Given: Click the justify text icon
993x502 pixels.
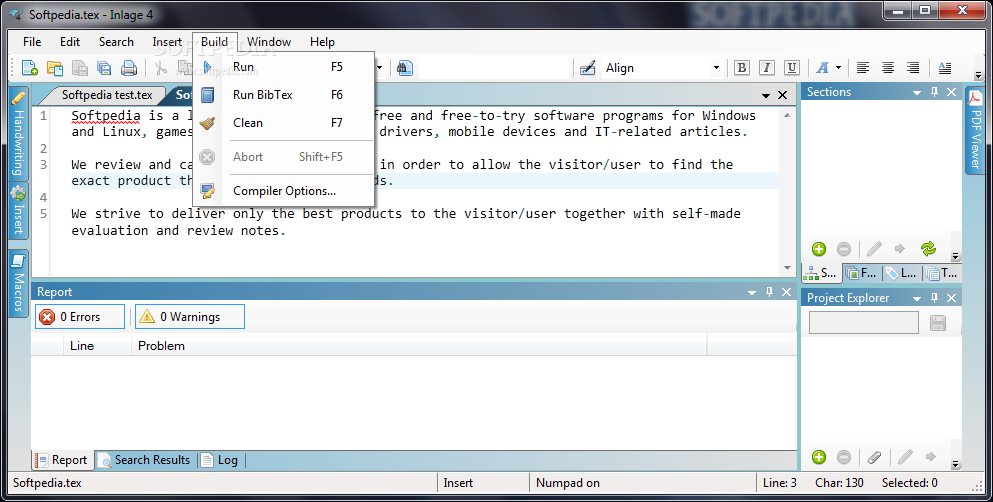Looking at the screenshot, I should coord(944,68).
